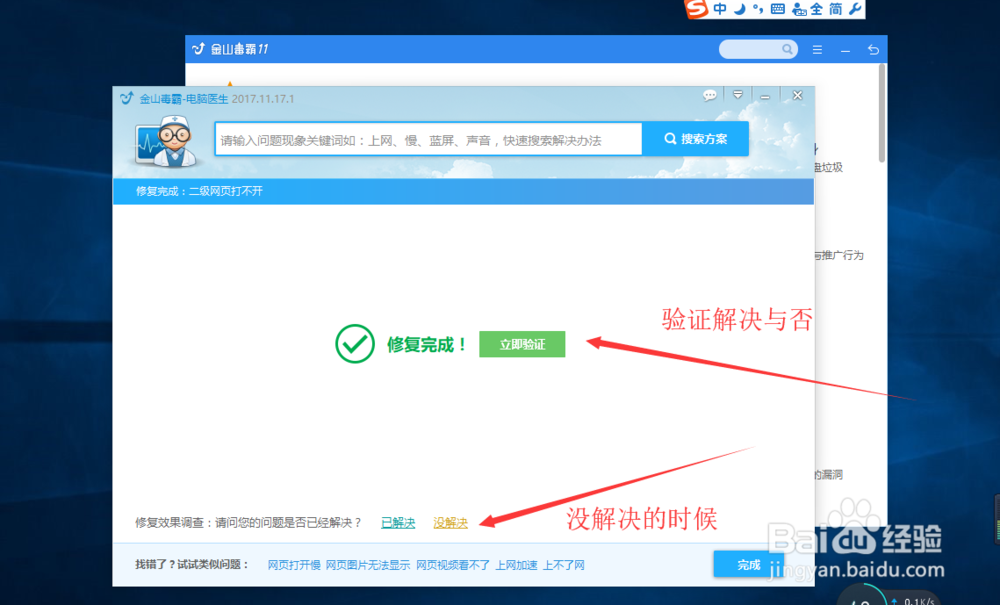Open the soft keyboard icon on Sogou toolbar
The width and height of the screenshot is (1000, 605).
coord(777,9)
